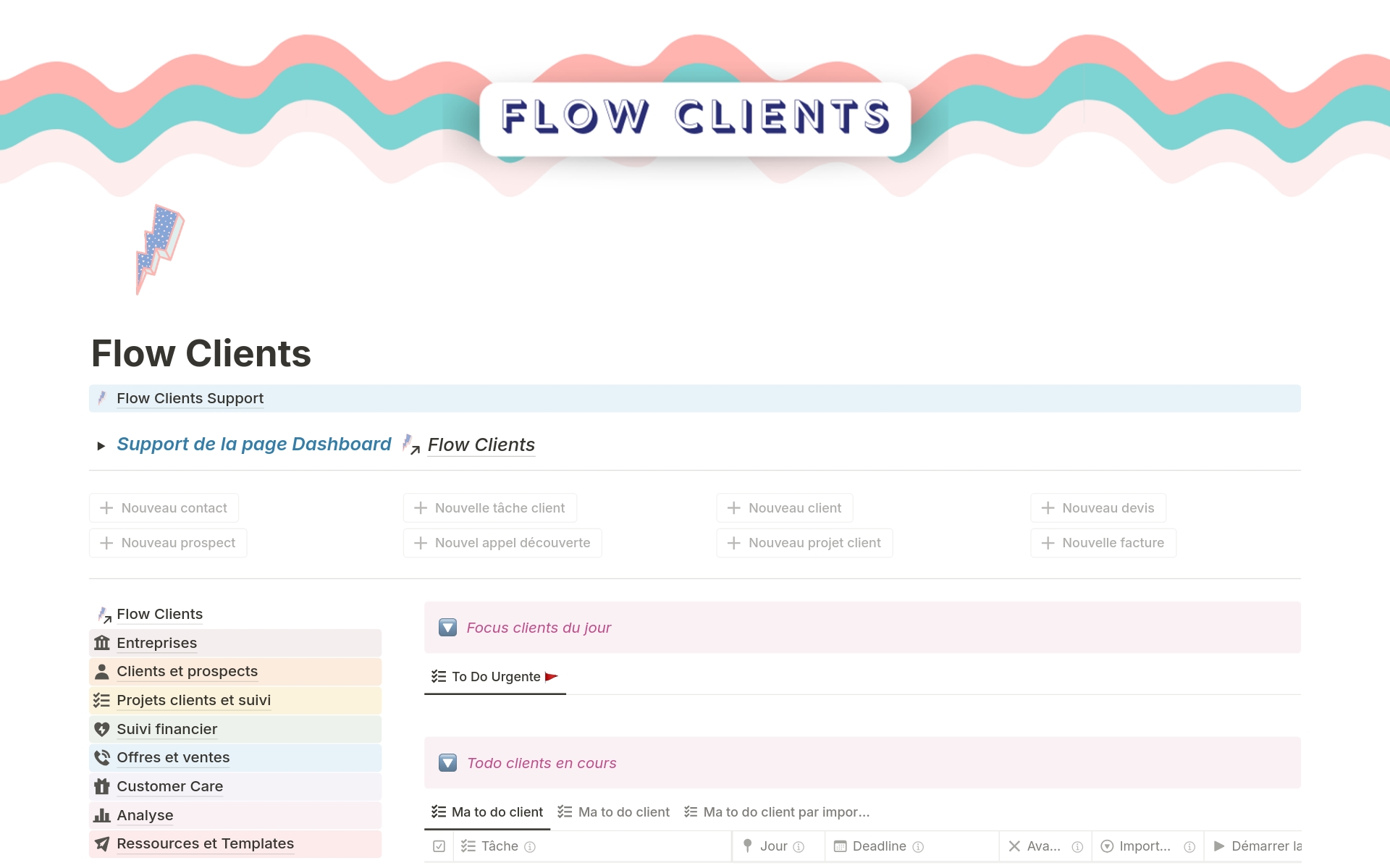Expand Todo clients en cours section
1390x868 pixels.
pyautogui.click(x=448, y=762)
